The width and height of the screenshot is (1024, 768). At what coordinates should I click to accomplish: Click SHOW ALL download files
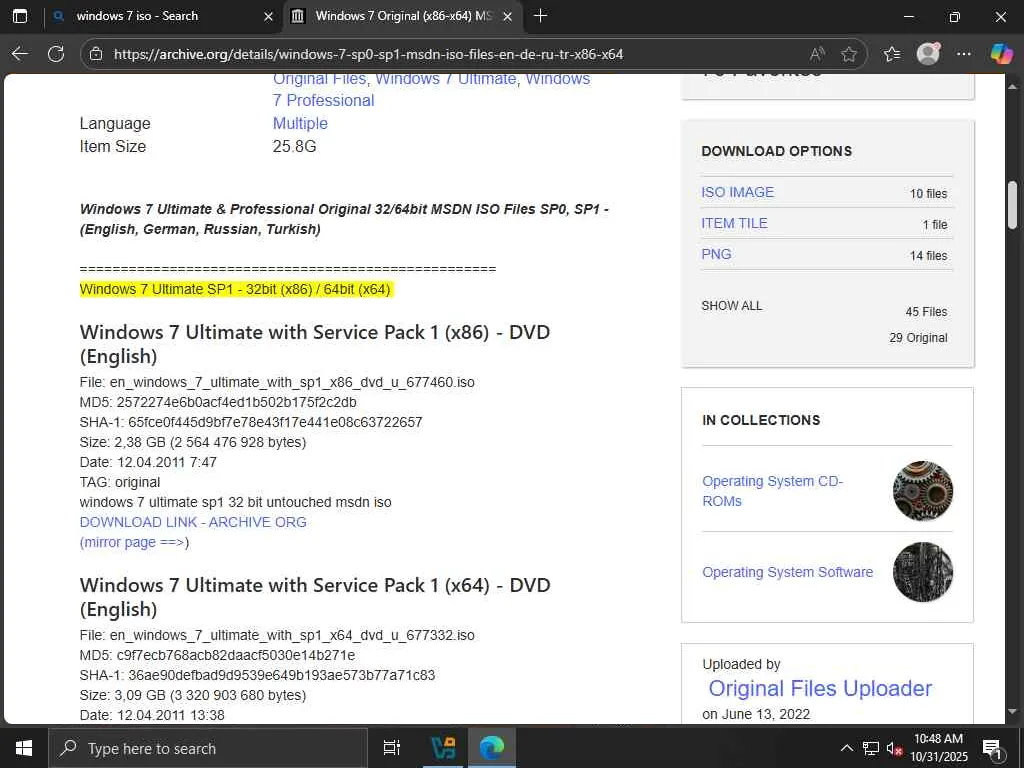click(x=731, y=306)
